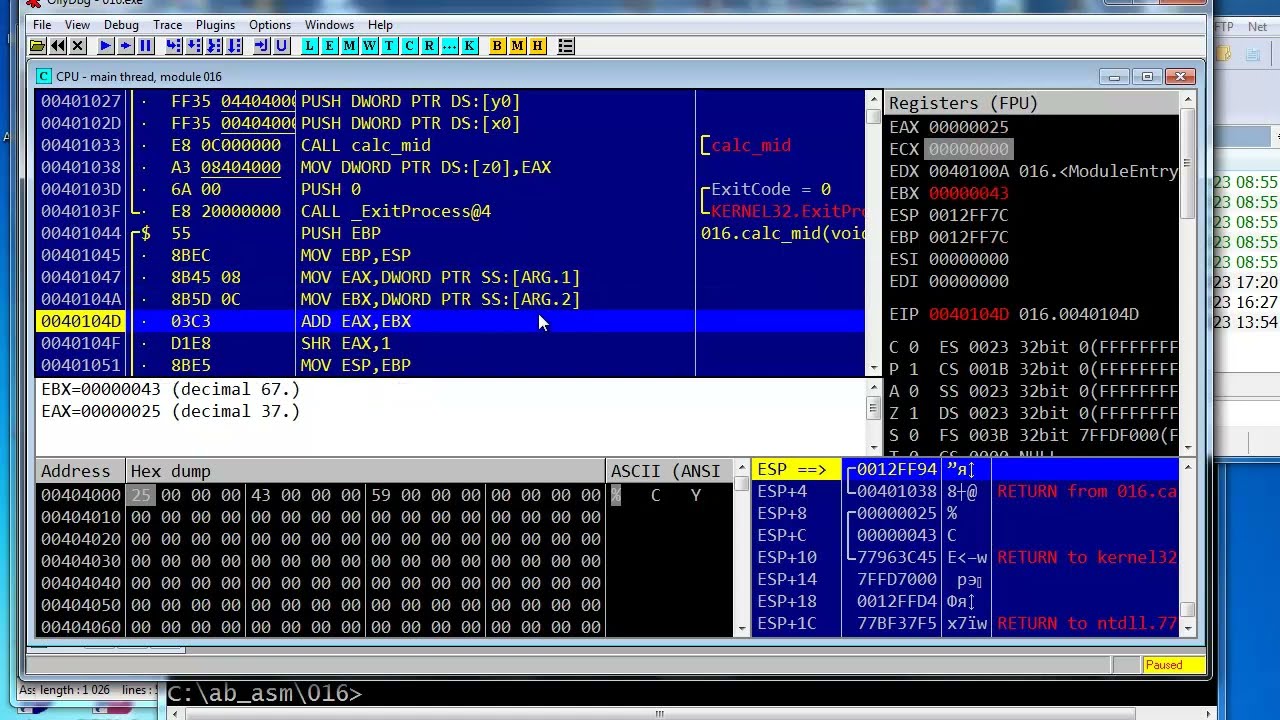The width and height of the screenshot is (1280, 720).
Task: Open search results with the dots icon
Action: click(449, 46)
